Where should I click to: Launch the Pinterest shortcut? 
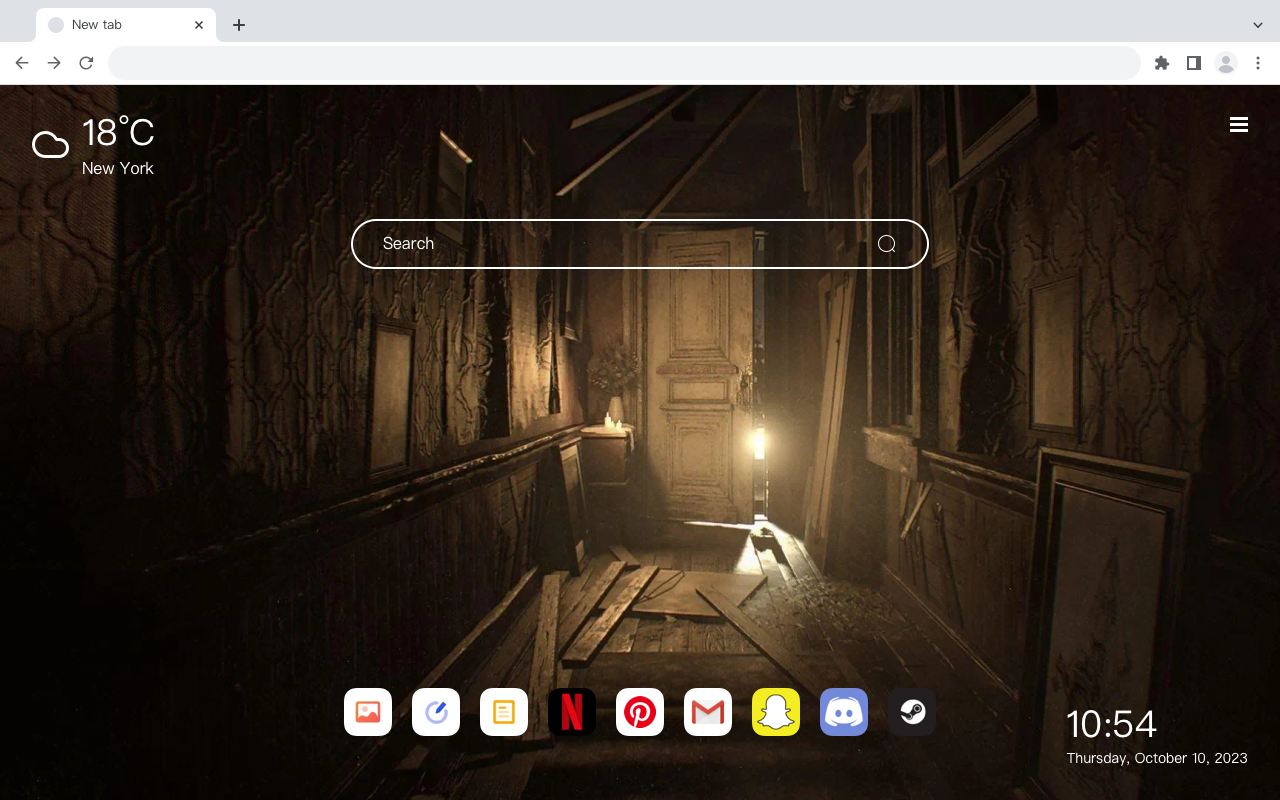[x=640, y=712]
